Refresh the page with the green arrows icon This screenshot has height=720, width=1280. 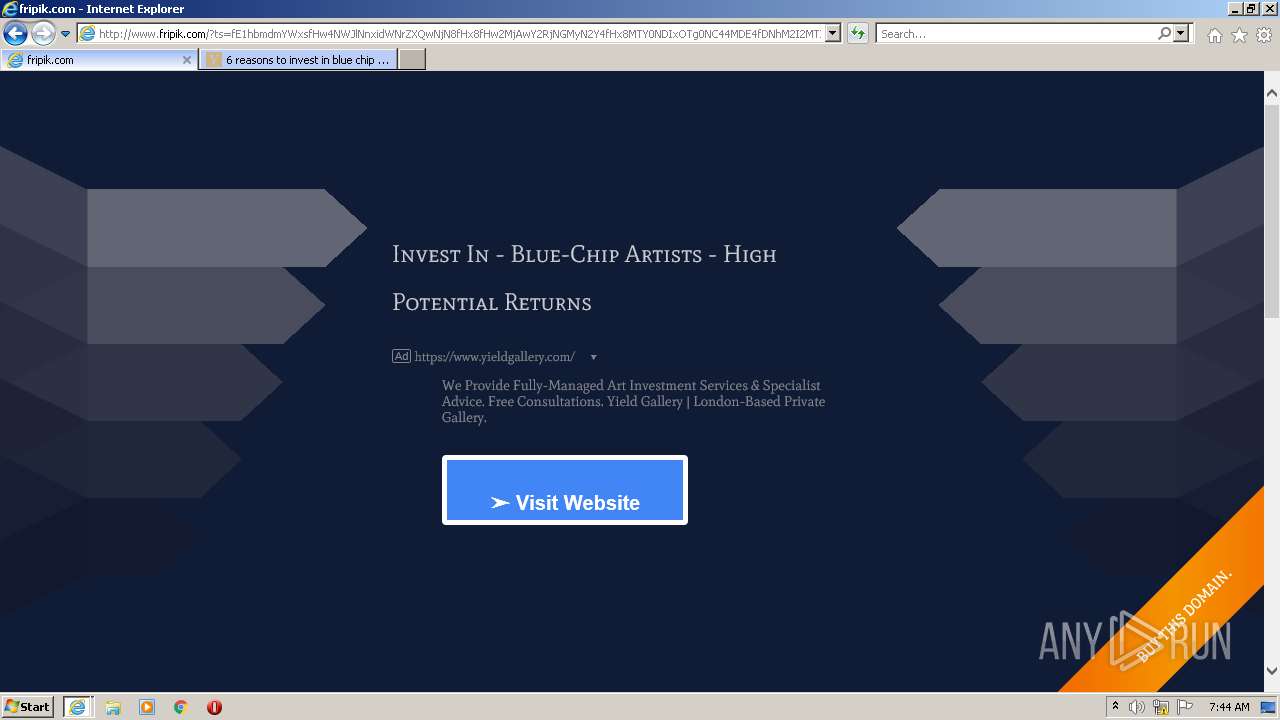tap(858, 34)
